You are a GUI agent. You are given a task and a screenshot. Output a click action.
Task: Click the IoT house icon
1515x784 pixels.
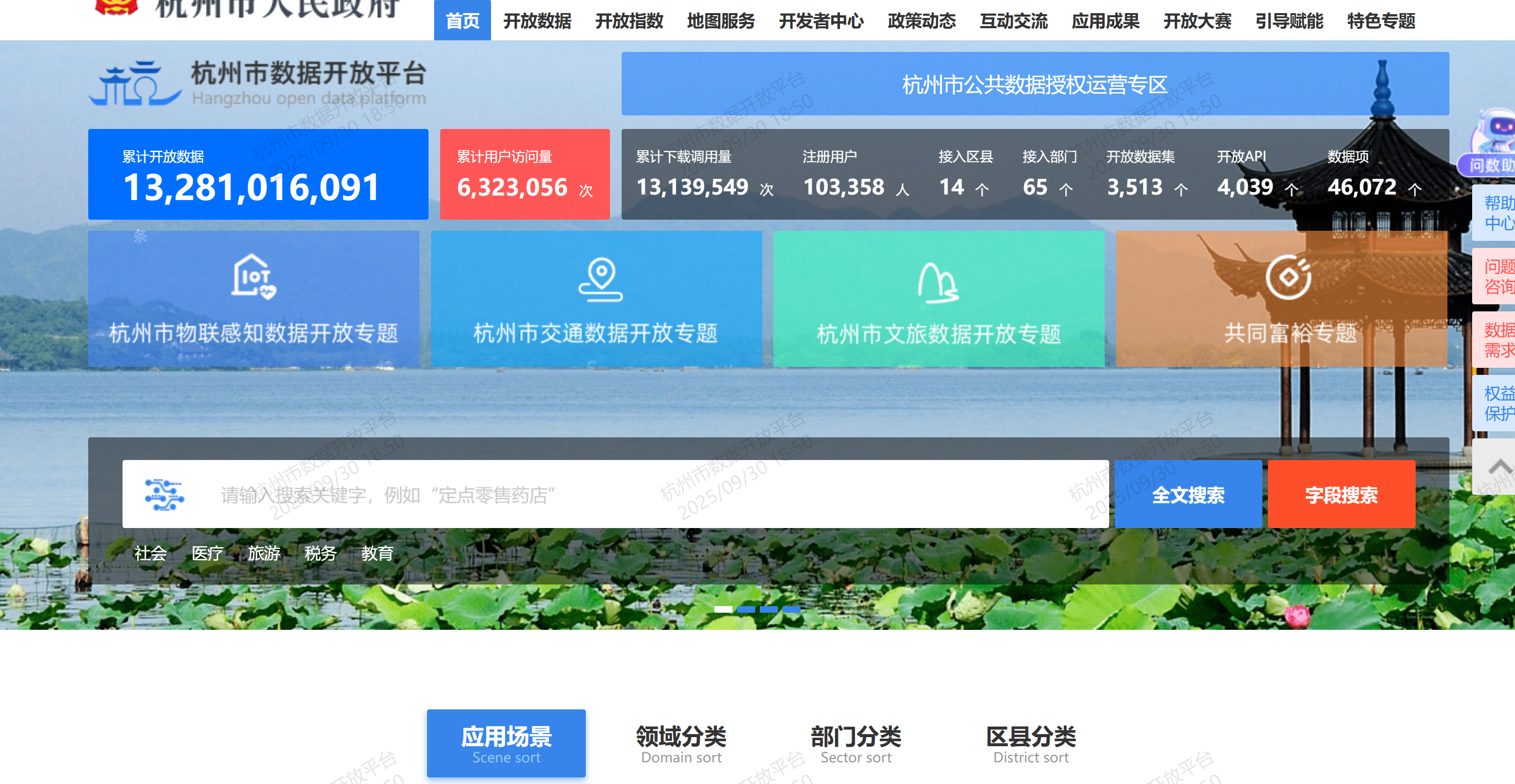[253, 276]
